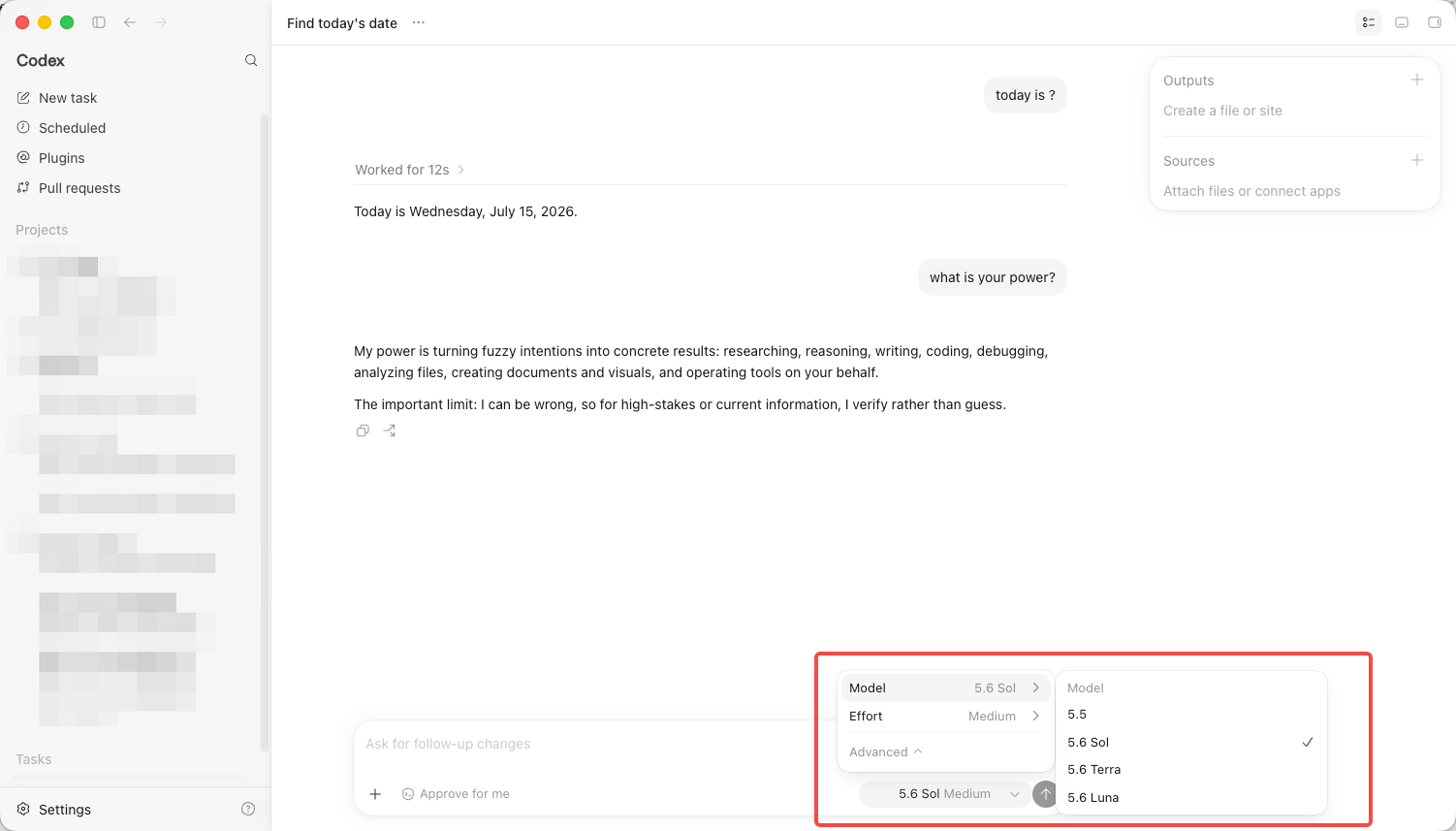This screenshot has height=831, width=1456.
Task: Add a new output with the plus icon
Action: 1417,80
